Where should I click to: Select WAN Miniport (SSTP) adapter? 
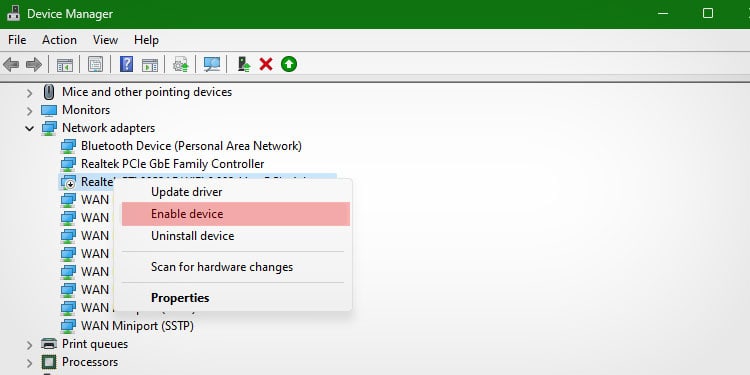(137, 326)
